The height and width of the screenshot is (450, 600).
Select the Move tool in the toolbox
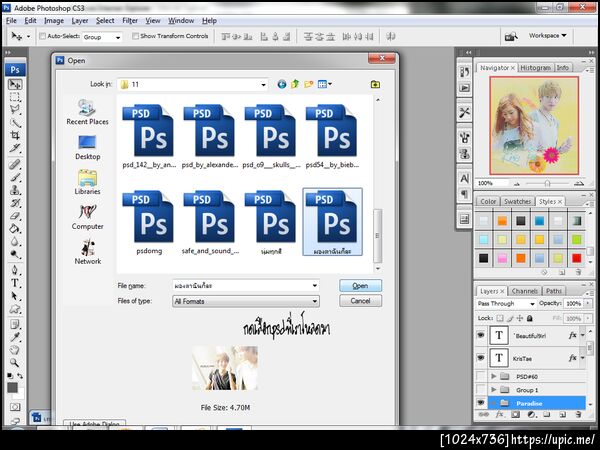pos(15,85)
